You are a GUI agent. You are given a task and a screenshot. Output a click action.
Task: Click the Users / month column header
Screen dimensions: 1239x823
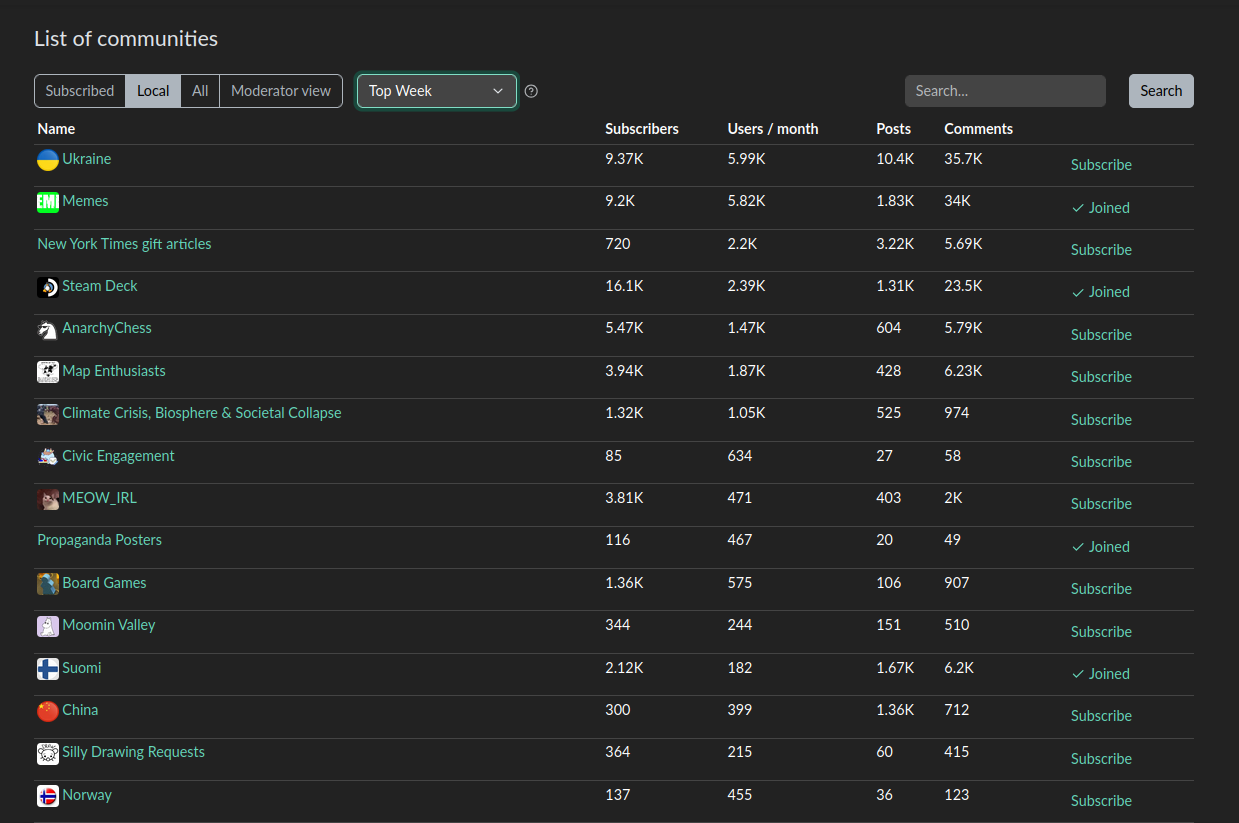[773, 129]
